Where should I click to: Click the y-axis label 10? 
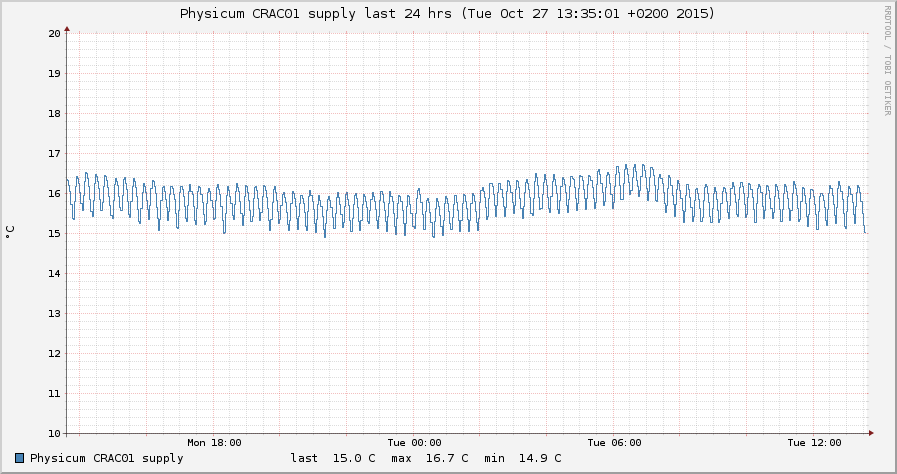pos(54,433)
